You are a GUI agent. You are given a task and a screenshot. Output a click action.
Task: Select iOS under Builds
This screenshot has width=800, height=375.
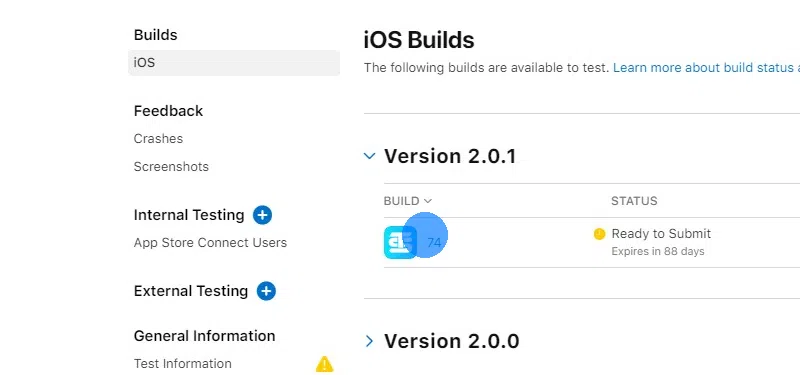(x=234, y=63)
